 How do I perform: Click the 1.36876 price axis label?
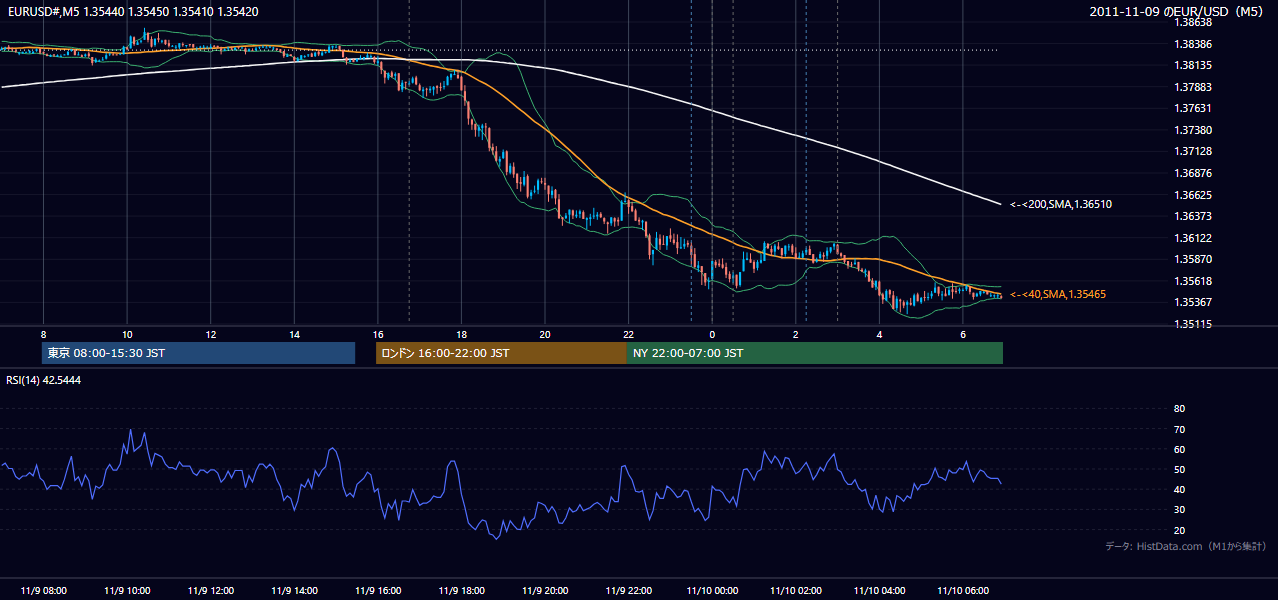point(1193,173)
